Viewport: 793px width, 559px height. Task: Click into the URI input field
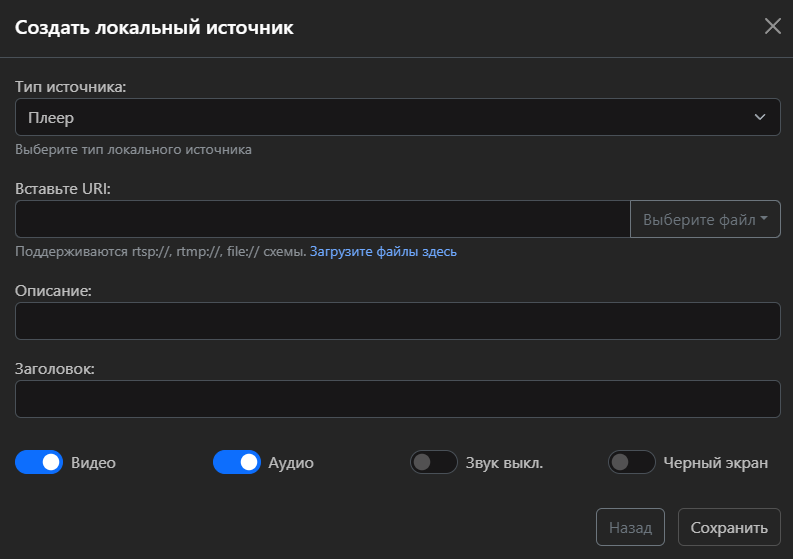pos(322,219)
